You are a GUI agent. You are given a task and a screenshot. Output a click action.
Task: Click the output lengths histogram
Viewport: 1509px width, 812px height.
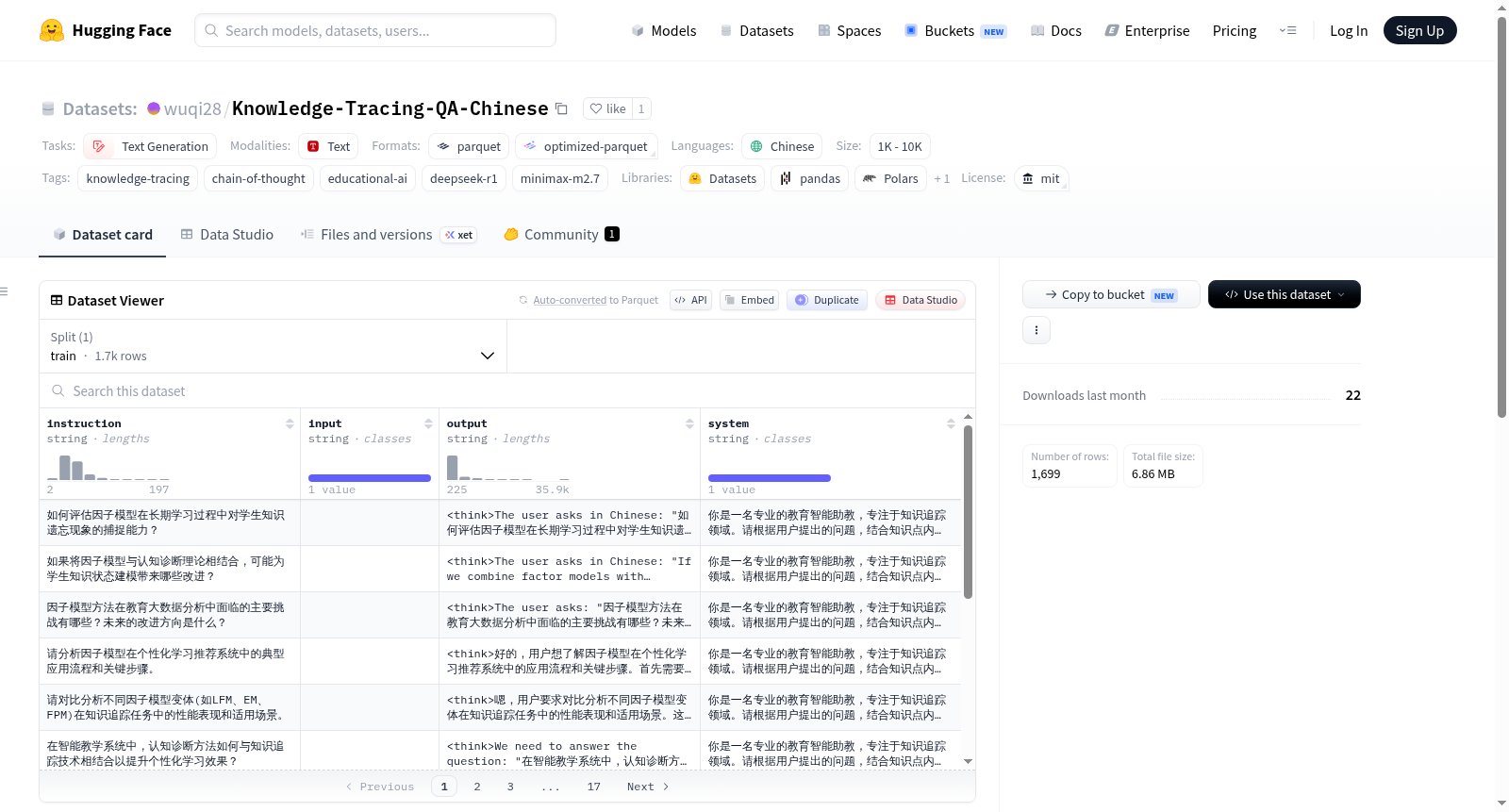[507, 467]
